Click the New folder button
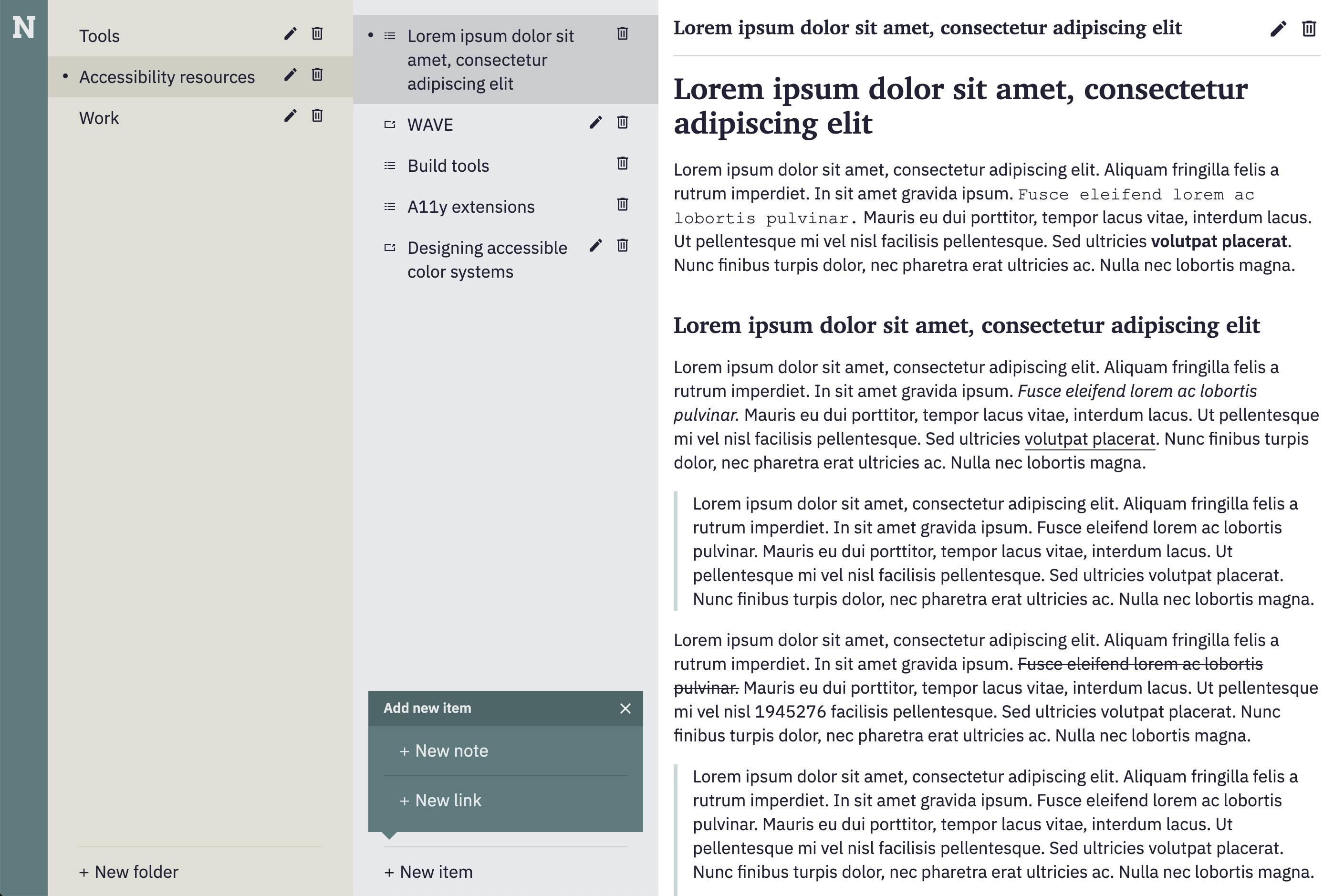 129,872
